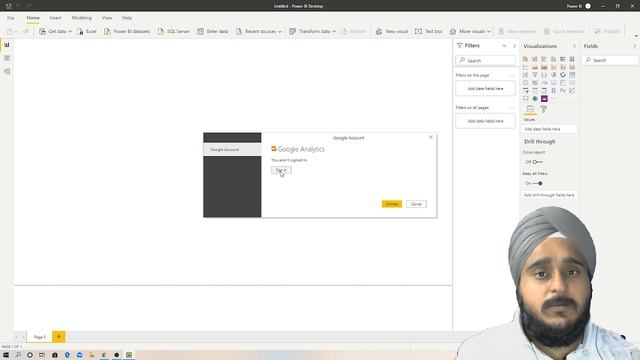Click the Values data fields well
The image size is (640, 360).
[x=549, y=129]
